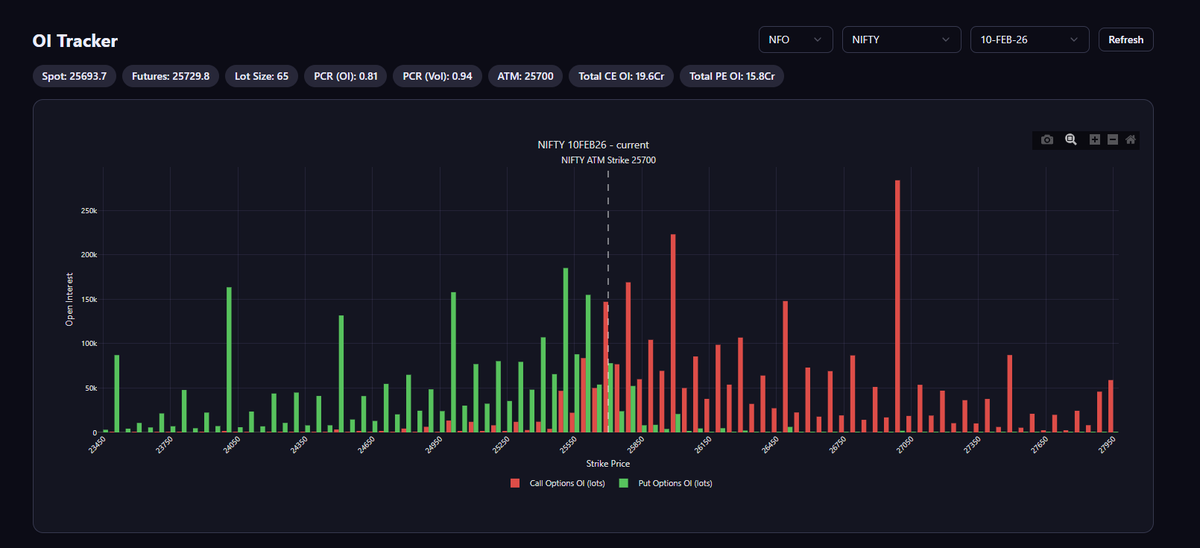Click the OI Tracker heading
This screenshot has height=548, width=1200.
pyautogui.click(x=75, y=41)
